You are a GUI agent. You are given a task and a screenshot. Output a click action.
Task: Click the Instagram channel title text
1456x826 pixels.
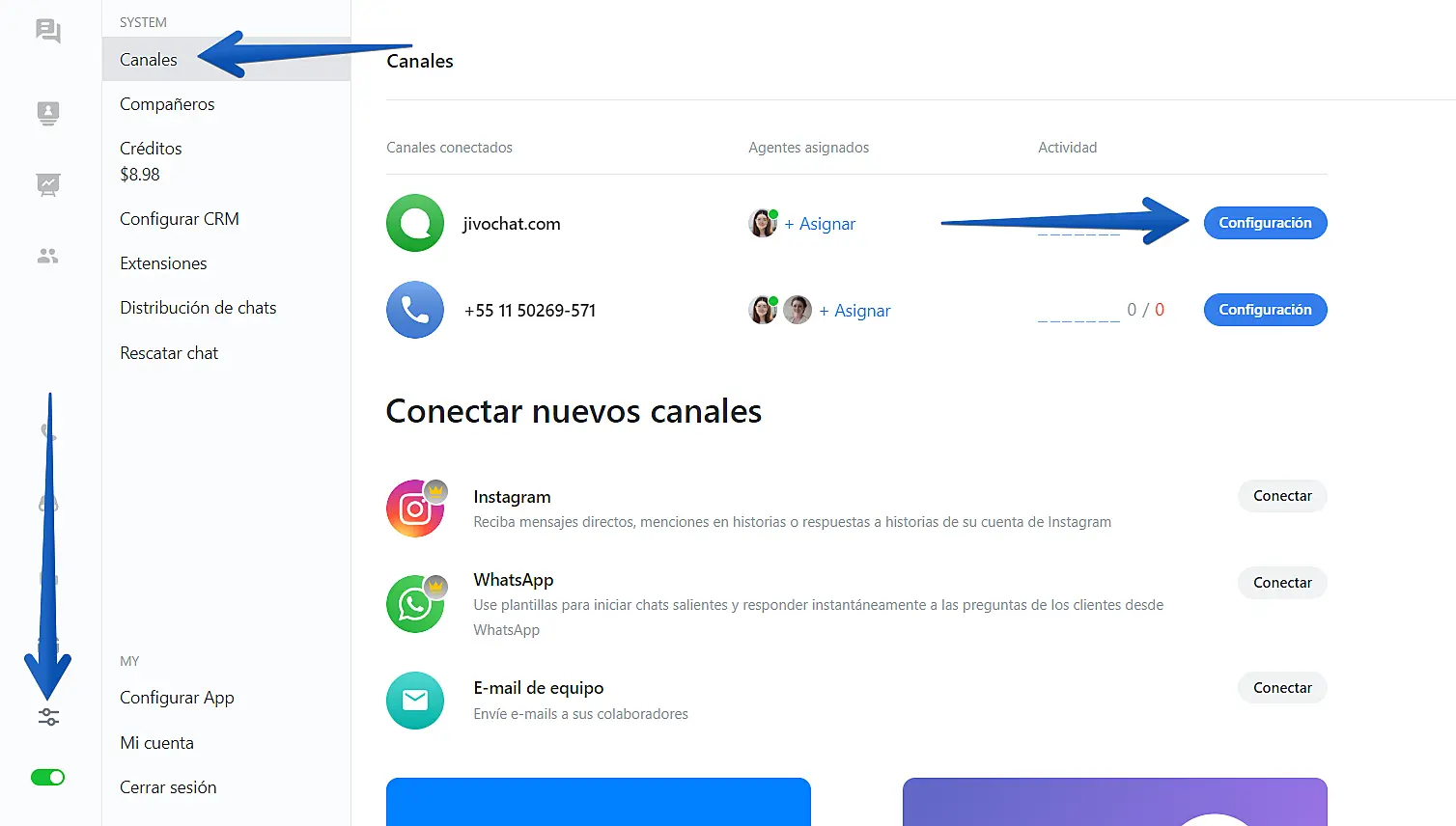coord(512,497)
